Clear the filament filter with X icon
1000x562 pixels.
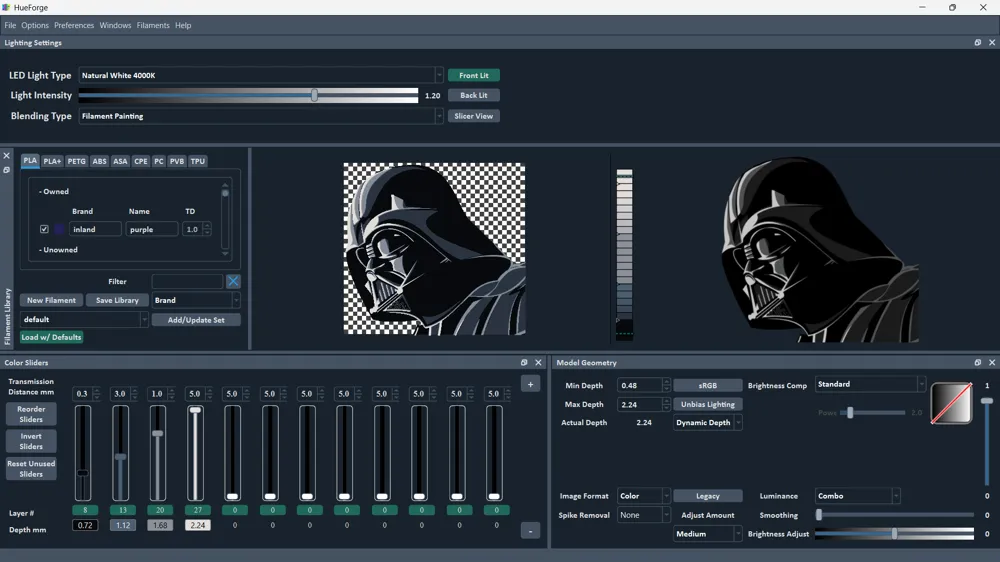[233, 281]
